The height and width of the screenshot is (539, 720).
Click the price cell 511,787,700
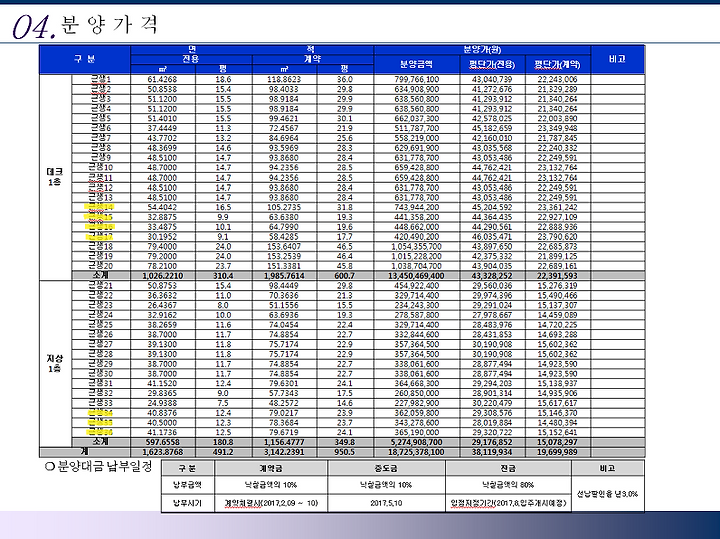click(416, 128)
